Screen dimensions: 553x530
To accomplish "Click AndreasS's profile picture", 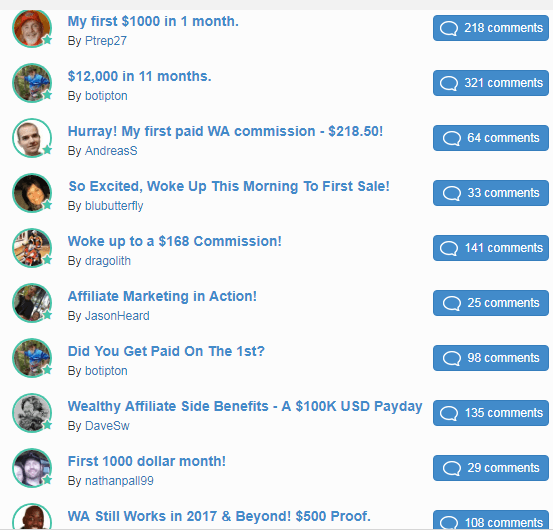I will [32, 138].
